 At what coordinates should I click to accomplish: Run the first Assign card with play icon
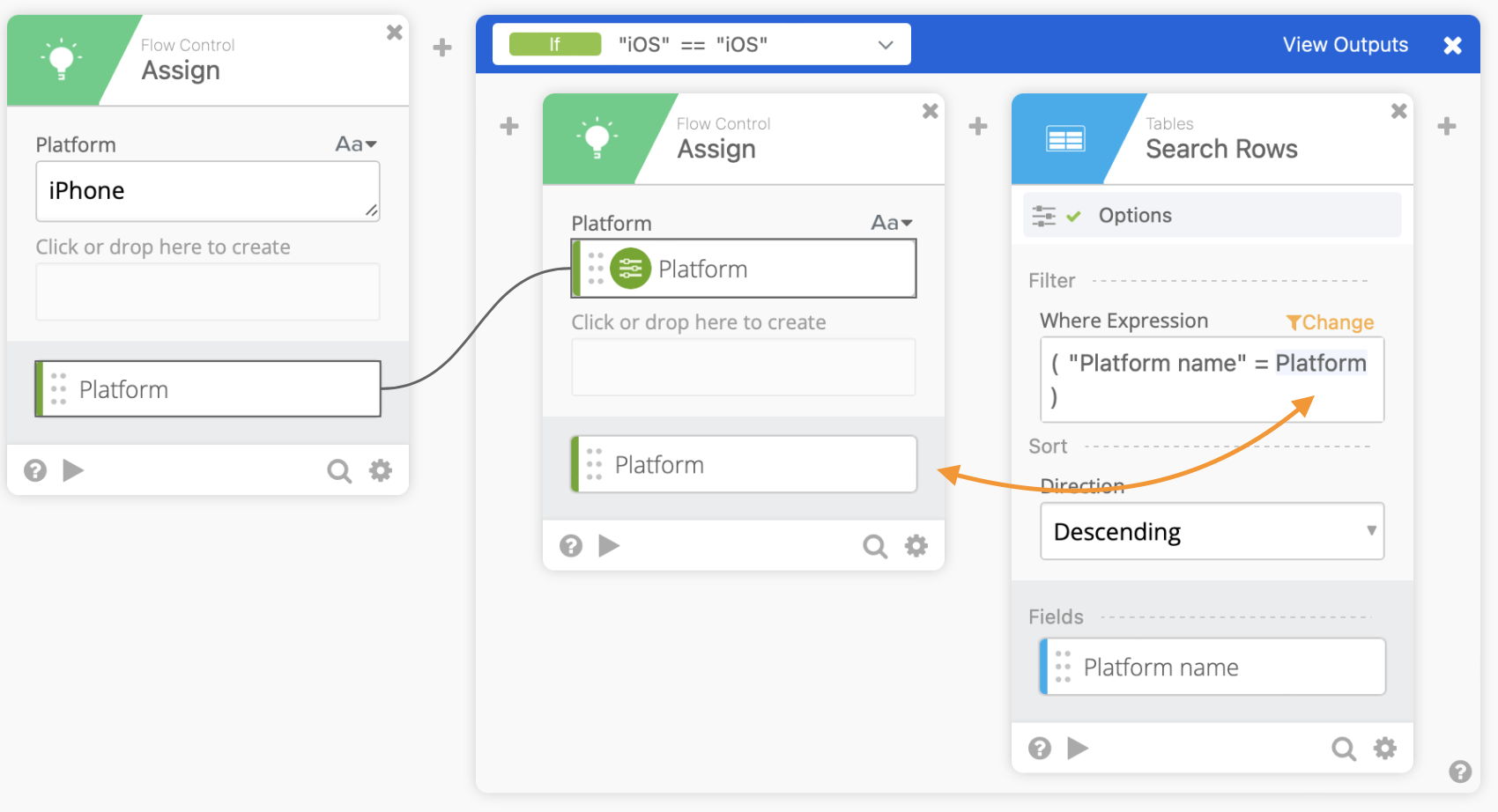click(x=73, y=470)
